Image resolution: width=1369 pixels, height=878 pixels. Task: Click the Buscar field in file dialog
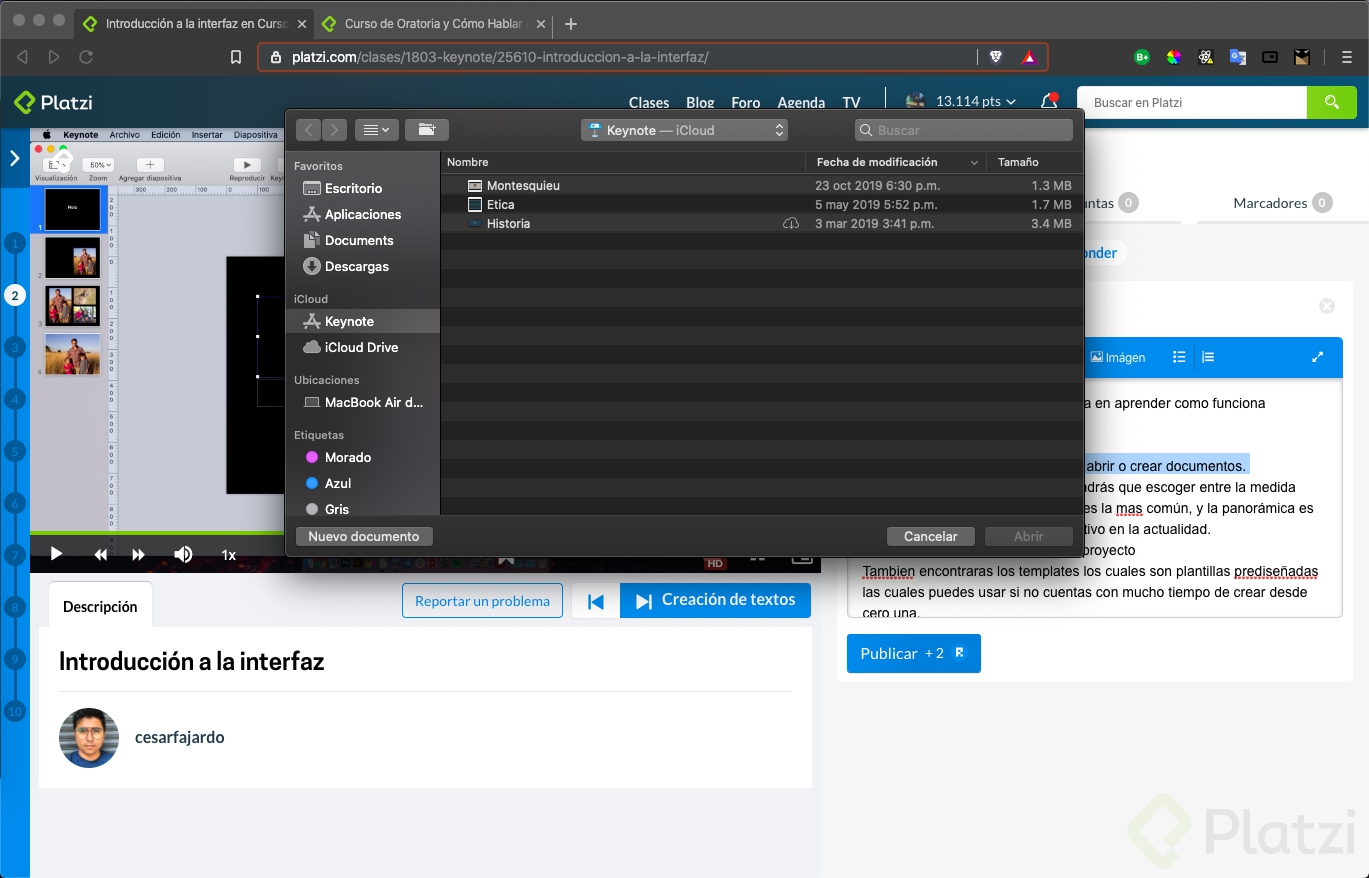tap(964, 130)
